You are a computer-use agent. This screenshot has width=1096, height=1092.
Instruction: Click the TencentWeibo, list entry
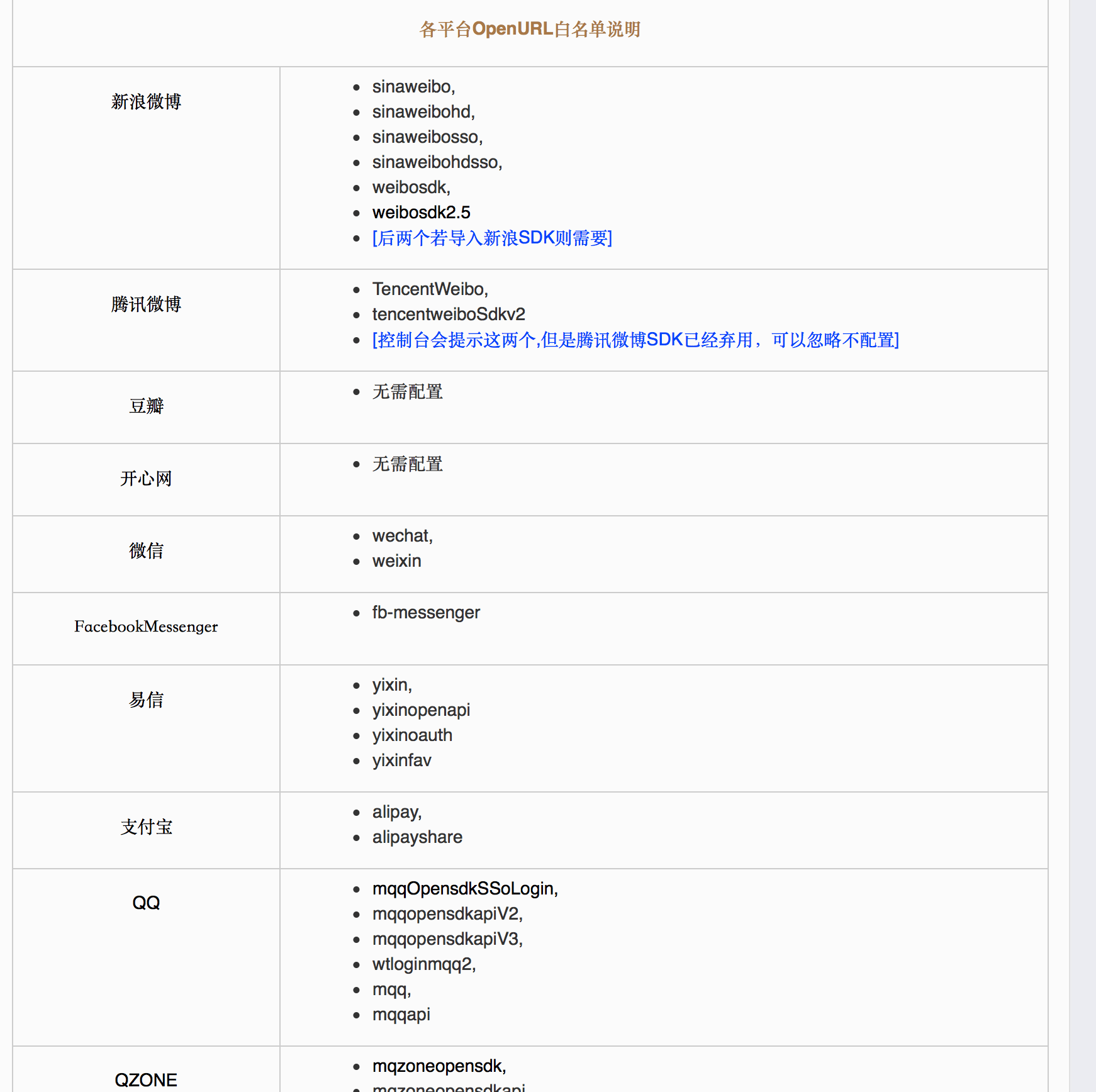(430, 289)
